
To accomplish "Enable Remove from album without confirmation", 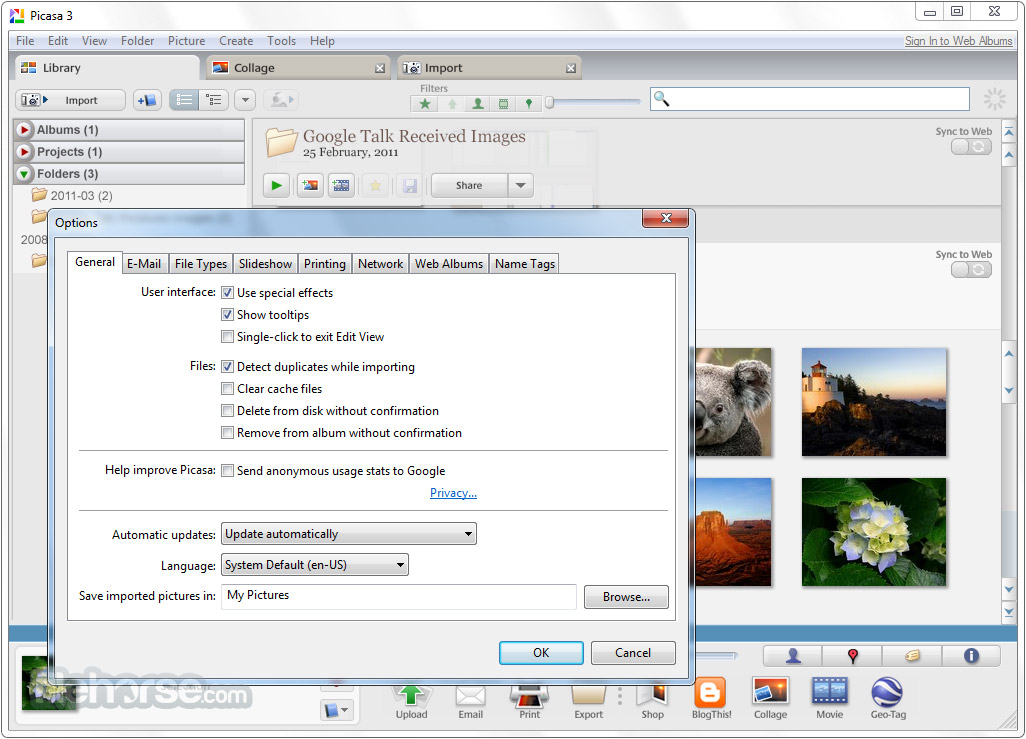I will [x=227, y=433].
